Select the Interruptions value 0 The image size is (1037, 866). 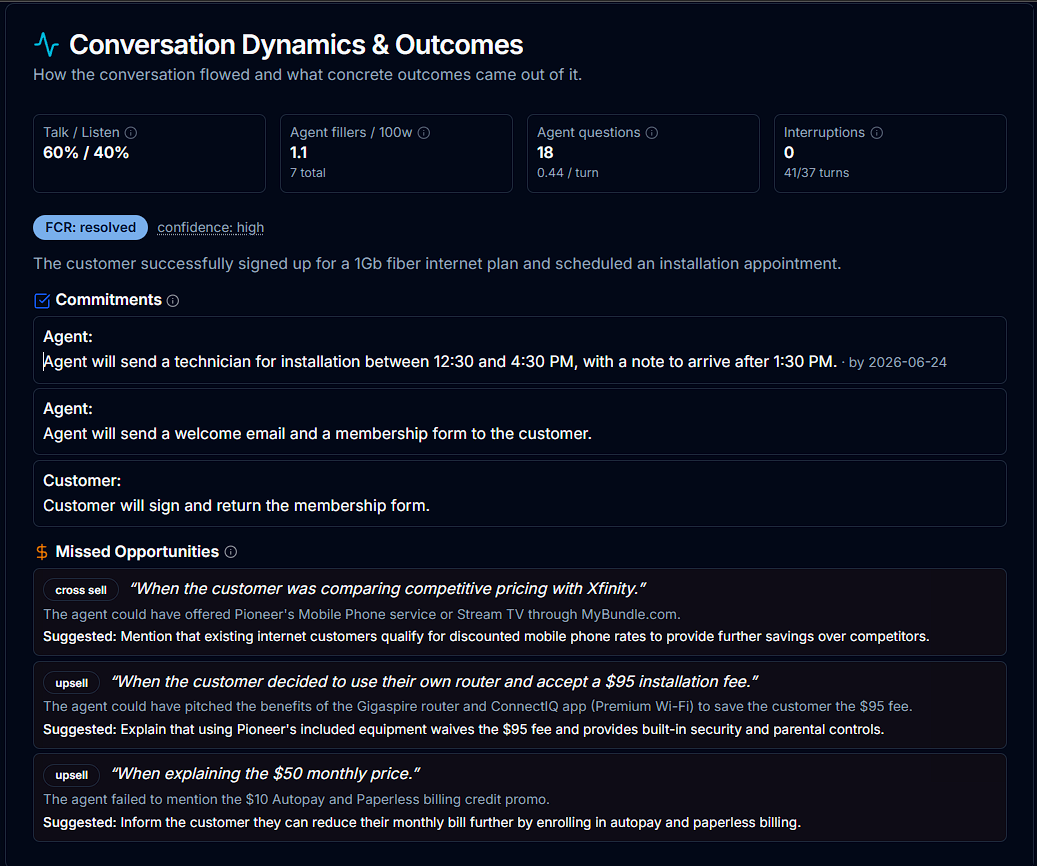(x=789, y=153)
